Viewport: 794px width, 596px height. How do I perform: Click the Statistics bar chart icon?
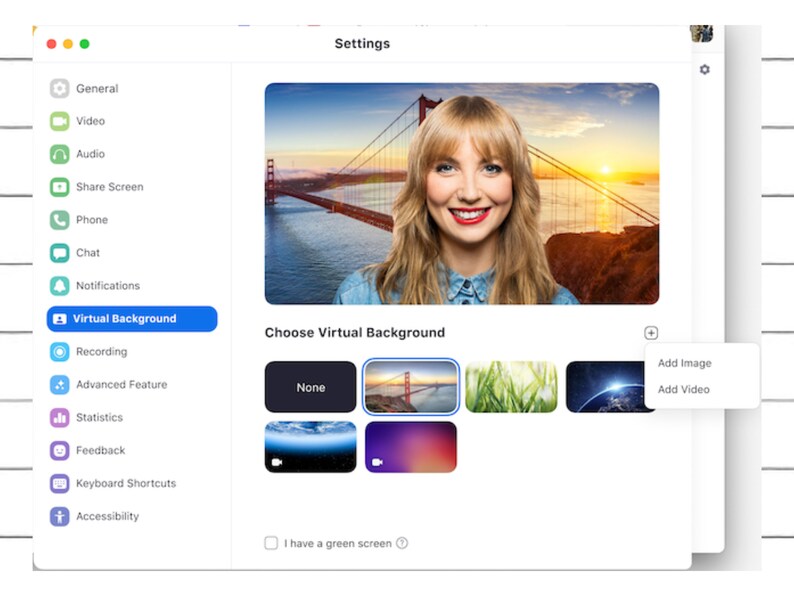coord(60,417)
